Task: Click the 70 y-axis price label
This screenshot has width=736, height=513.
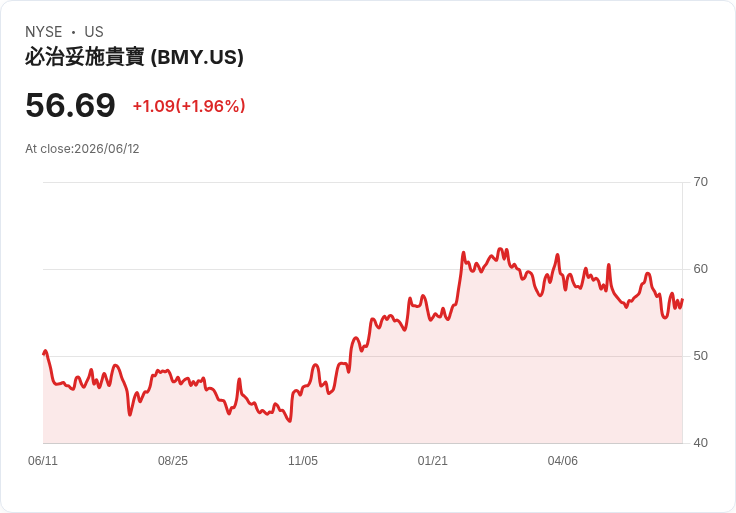Action: (x=700, y=182)
